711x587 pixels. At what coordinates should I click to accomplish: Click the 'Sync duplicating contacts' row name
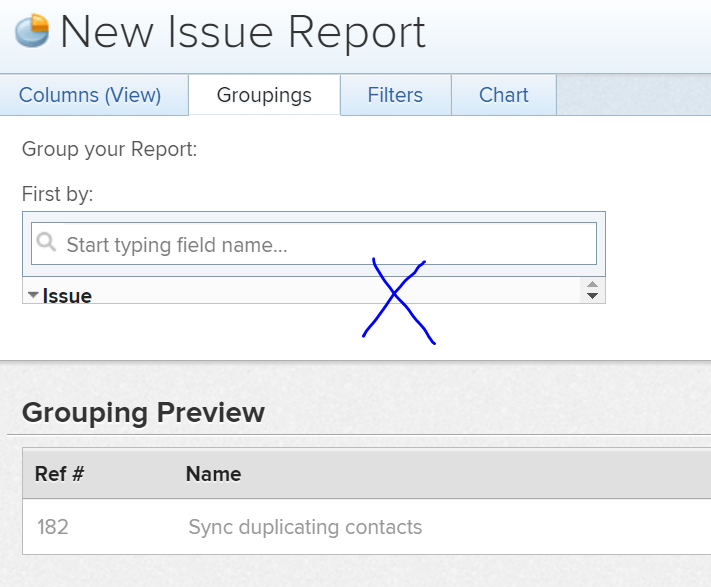[305, 527]
